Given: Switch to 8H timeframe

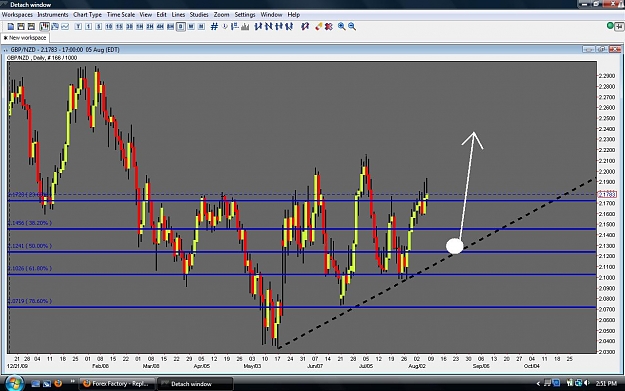Looking at the screenshot, I should coord(170,27).
